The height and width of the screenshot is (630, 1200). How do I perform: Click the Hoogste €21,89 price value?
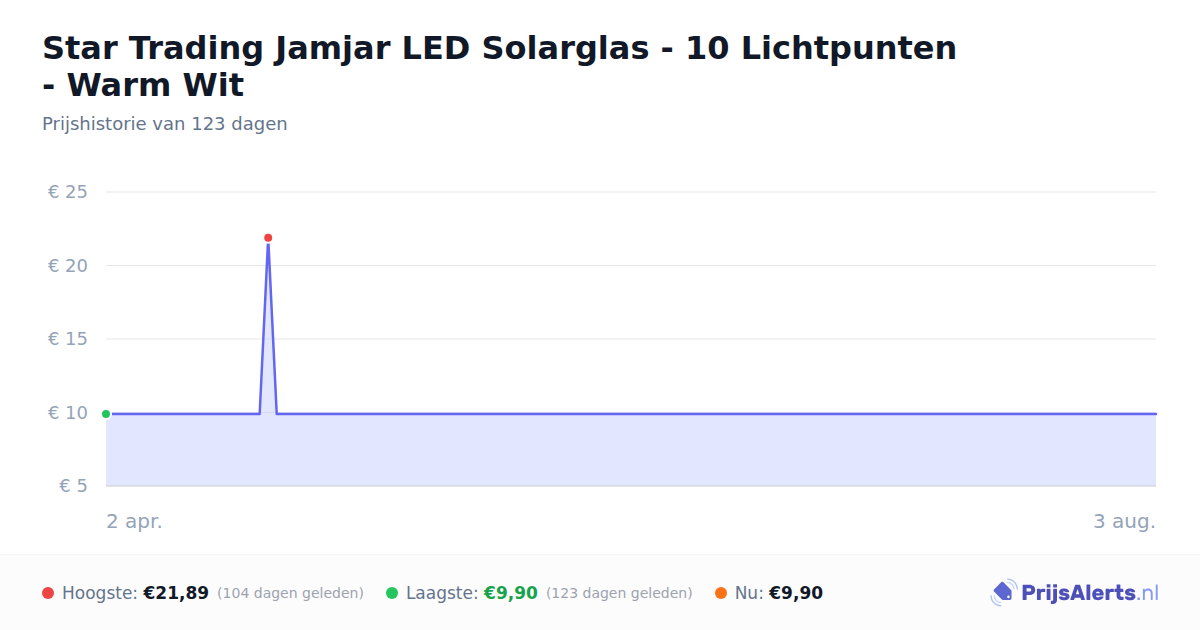176,593
